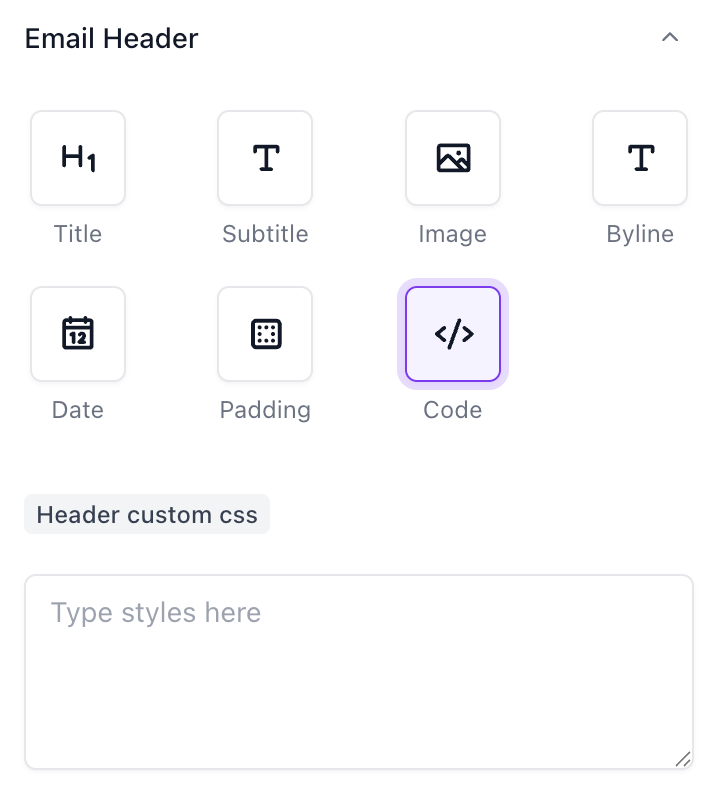Click the Email Header section title

tap(111, 39)
